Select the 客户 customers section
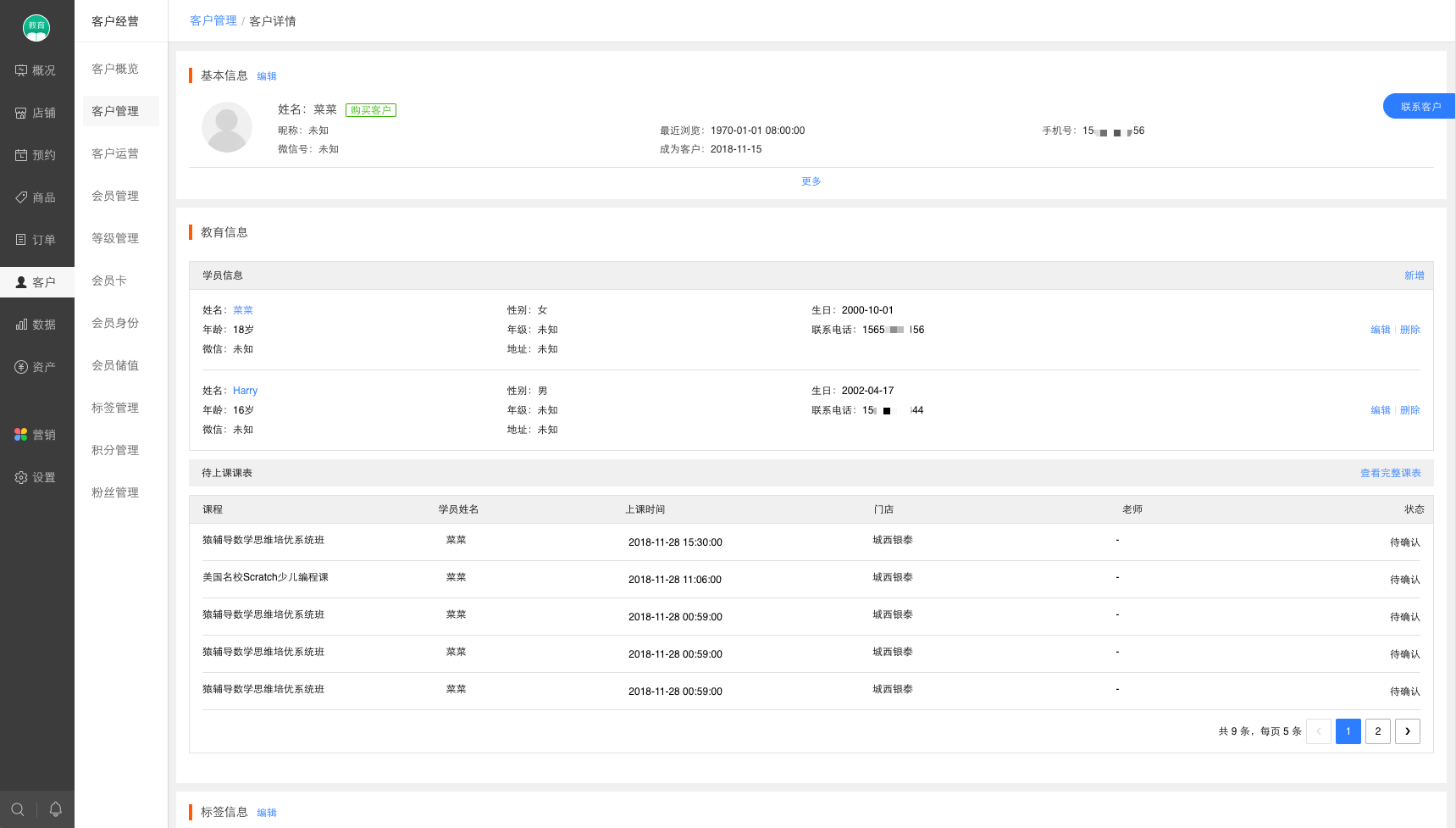Image resolution: width=1456 pixels, height=828 pixels. click(36, 282)
